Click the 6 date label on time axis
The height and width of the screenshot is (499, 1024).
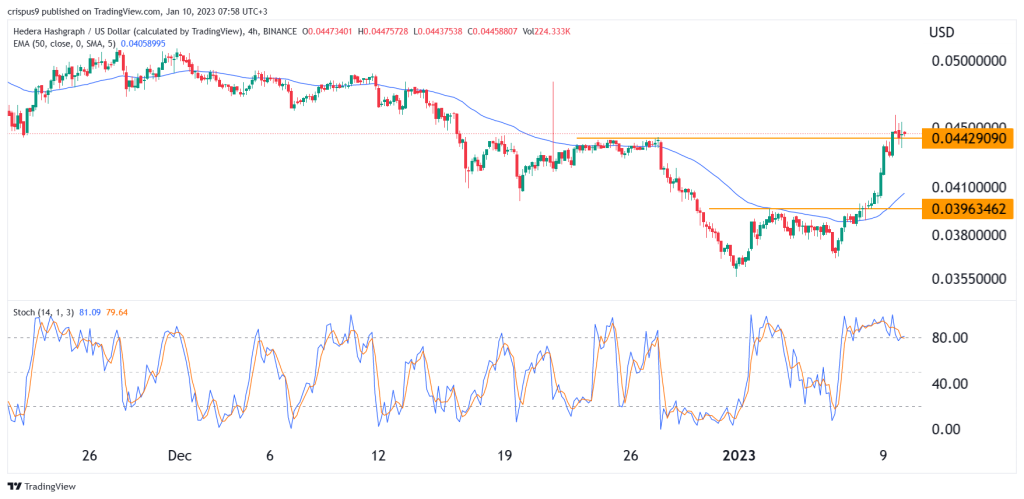pyautogui.click(x=269, y=455)
